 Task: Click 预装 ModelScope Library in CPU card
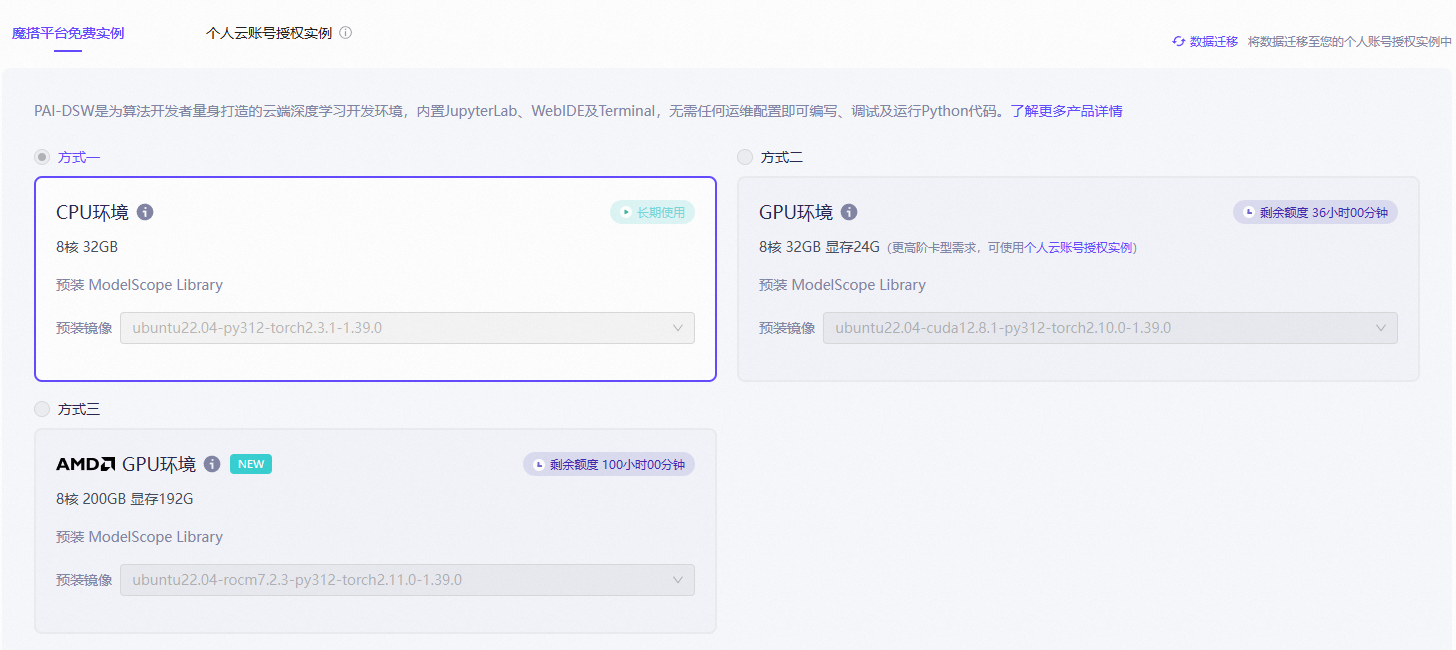[x=139, y=285]
